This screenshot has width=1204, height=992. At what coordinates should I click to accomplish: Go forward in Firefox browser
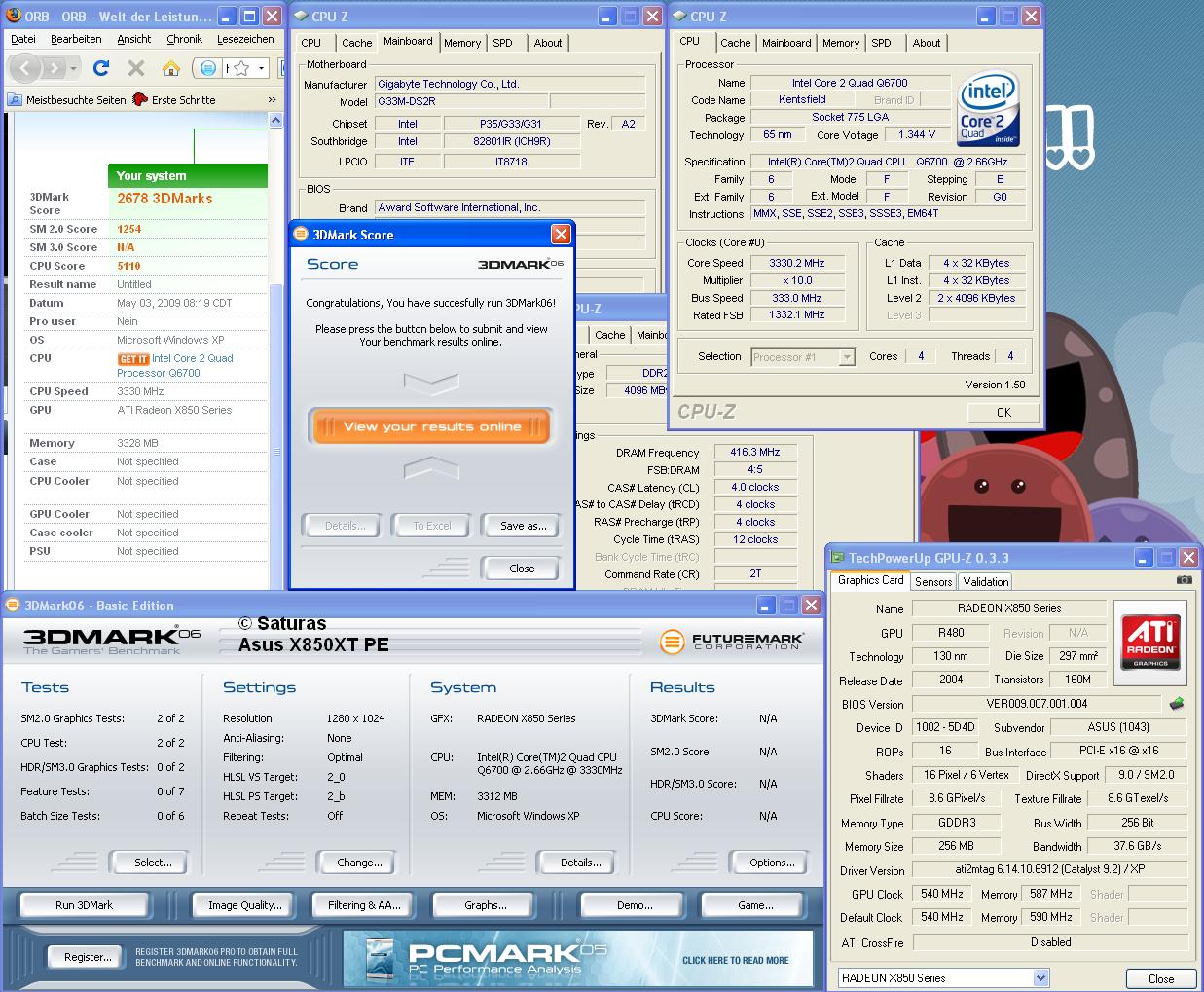[54, 68]
